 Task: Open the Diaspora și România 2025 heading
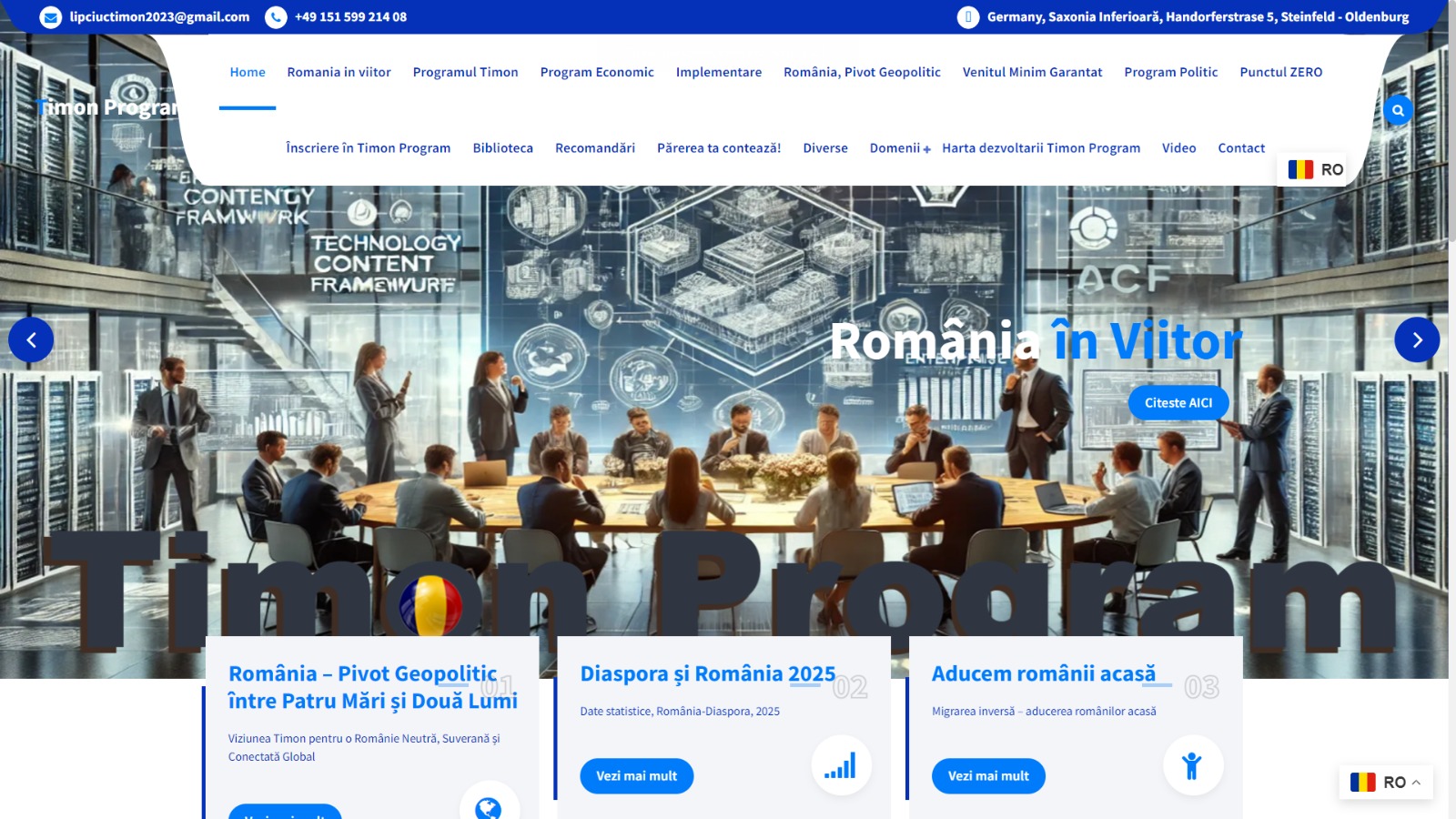[x=707, y=674]
